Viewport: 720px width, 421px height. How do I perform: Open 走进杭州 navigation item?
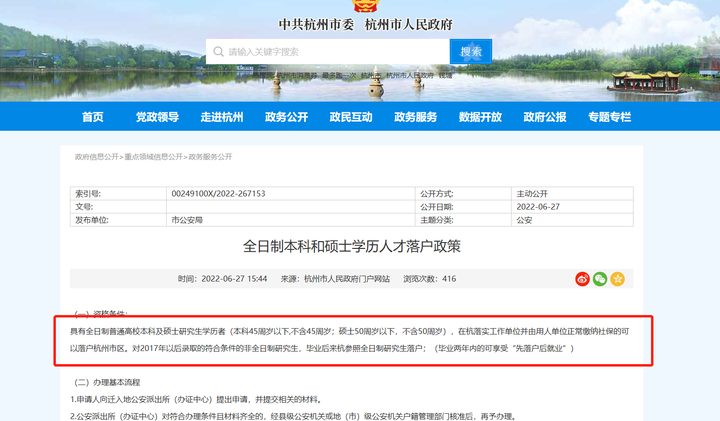(222, 117)
